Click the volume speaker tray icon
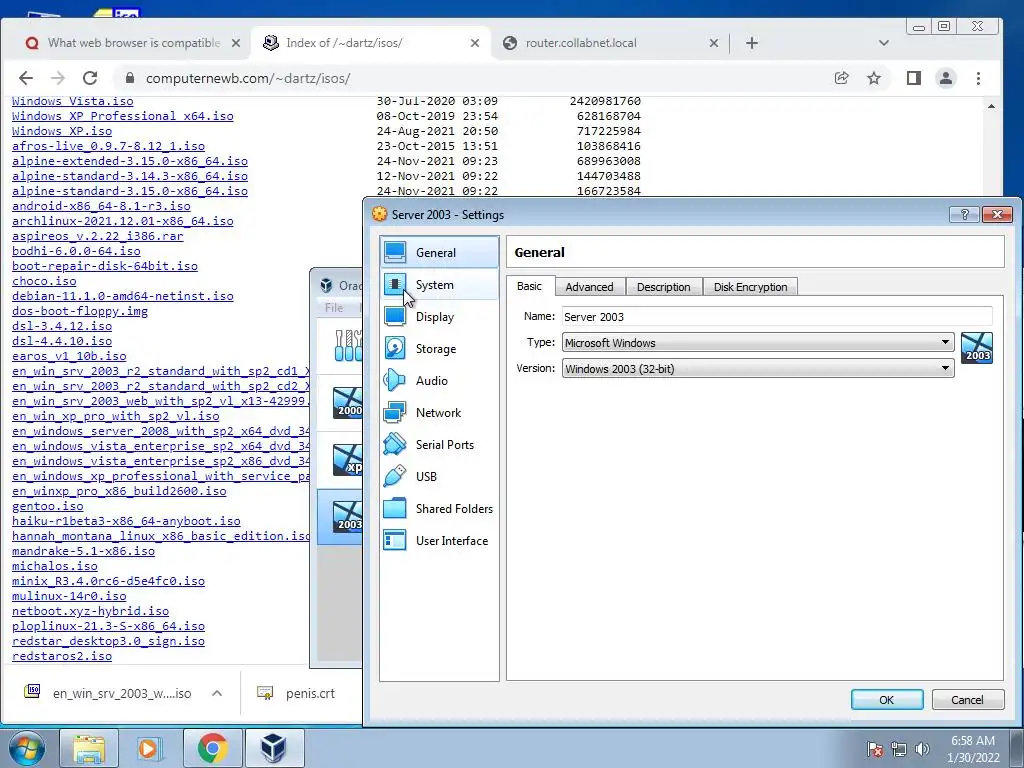Viewport: 1024px width, 768px height. 922,749
